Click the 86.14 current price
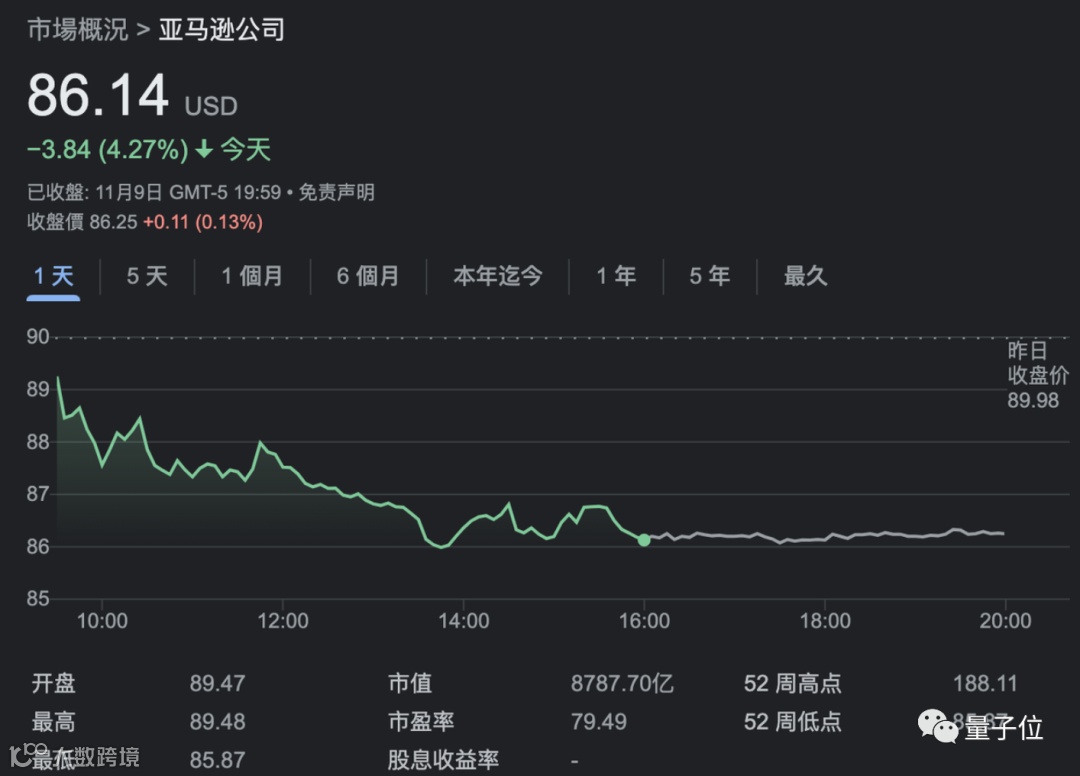This screenshot has height=776, width=1080. point(98,95)
